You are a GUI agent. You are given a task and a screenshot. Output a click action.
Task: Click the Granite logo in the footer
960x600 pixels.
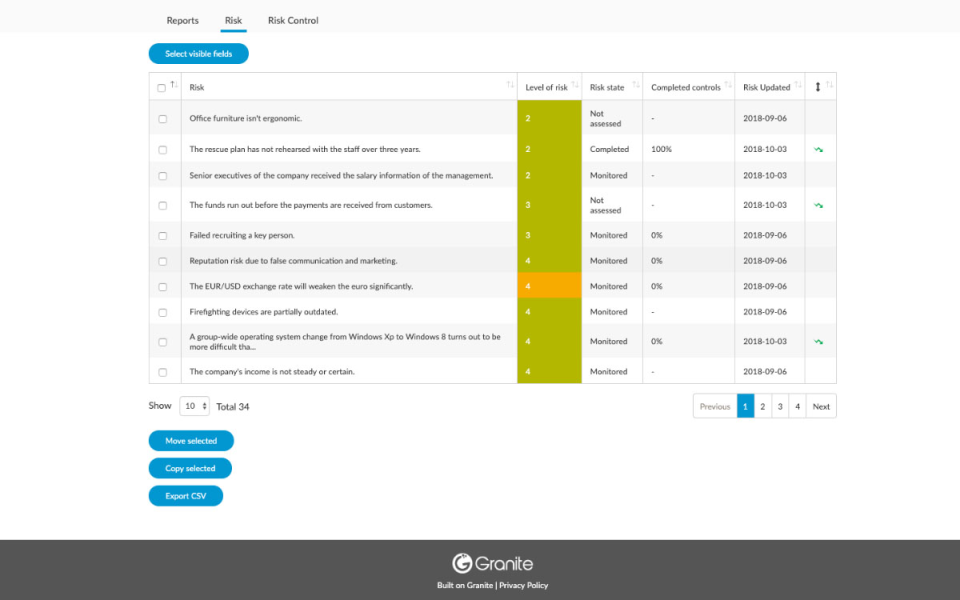(x=491, y=563)
